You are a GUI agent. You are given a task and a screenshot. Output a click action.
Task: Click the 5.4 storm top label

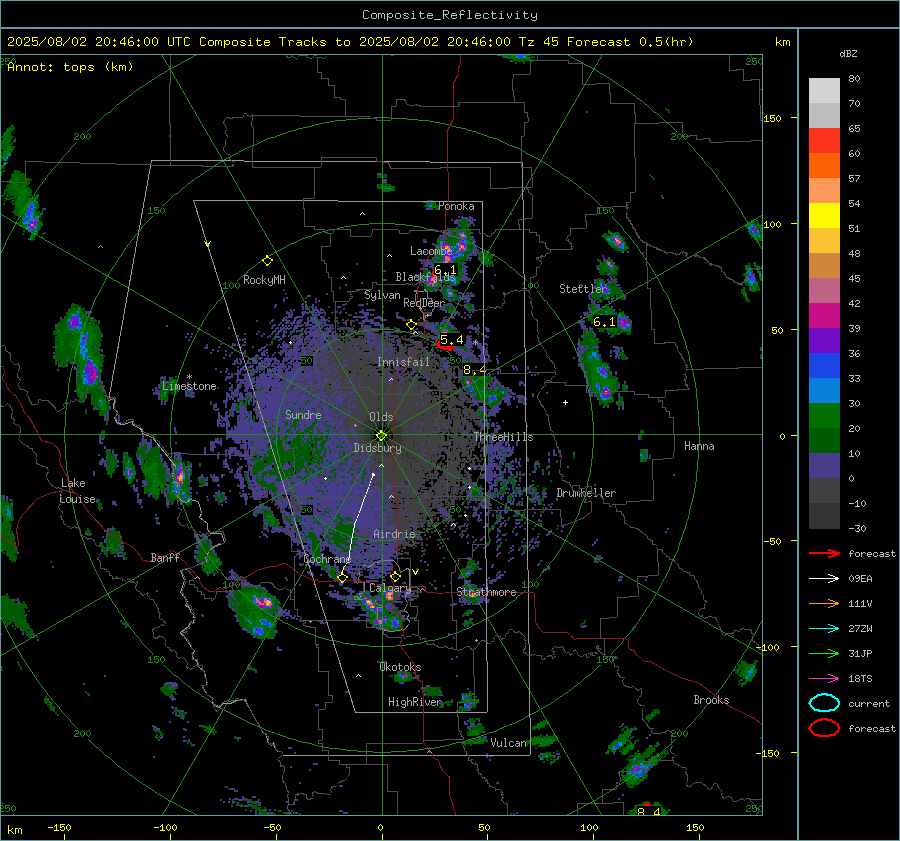[452, 340]
